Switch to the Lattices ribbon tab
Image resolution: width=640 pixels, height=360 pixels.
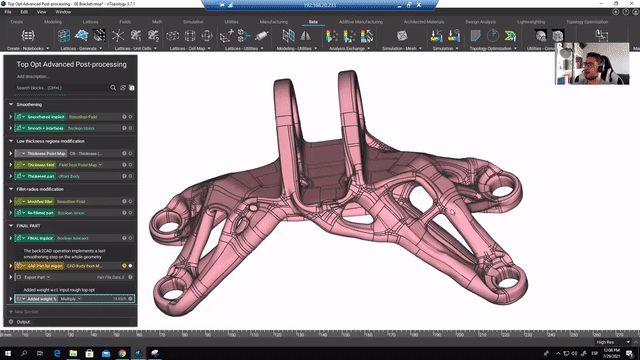tap(90, 22)
